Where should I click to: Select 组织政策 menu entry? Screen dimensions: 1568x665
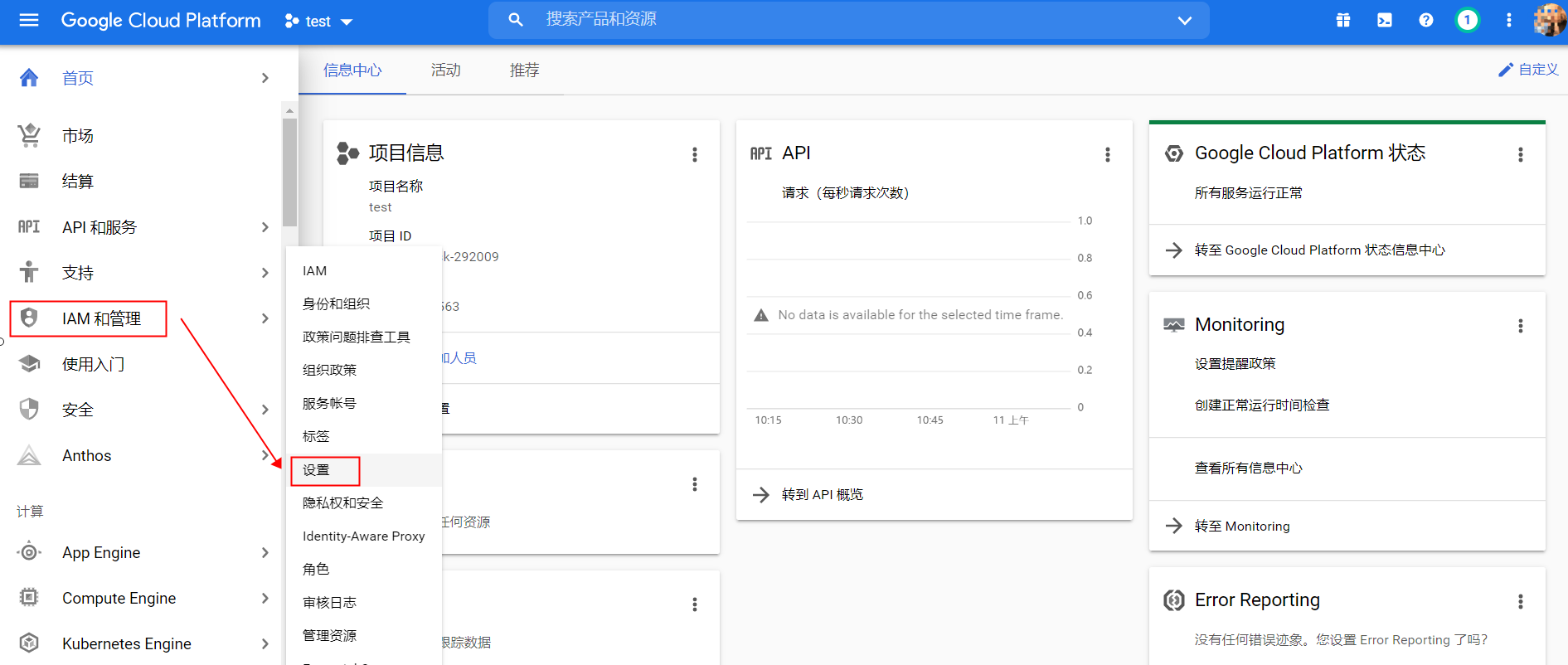(364, 370)
